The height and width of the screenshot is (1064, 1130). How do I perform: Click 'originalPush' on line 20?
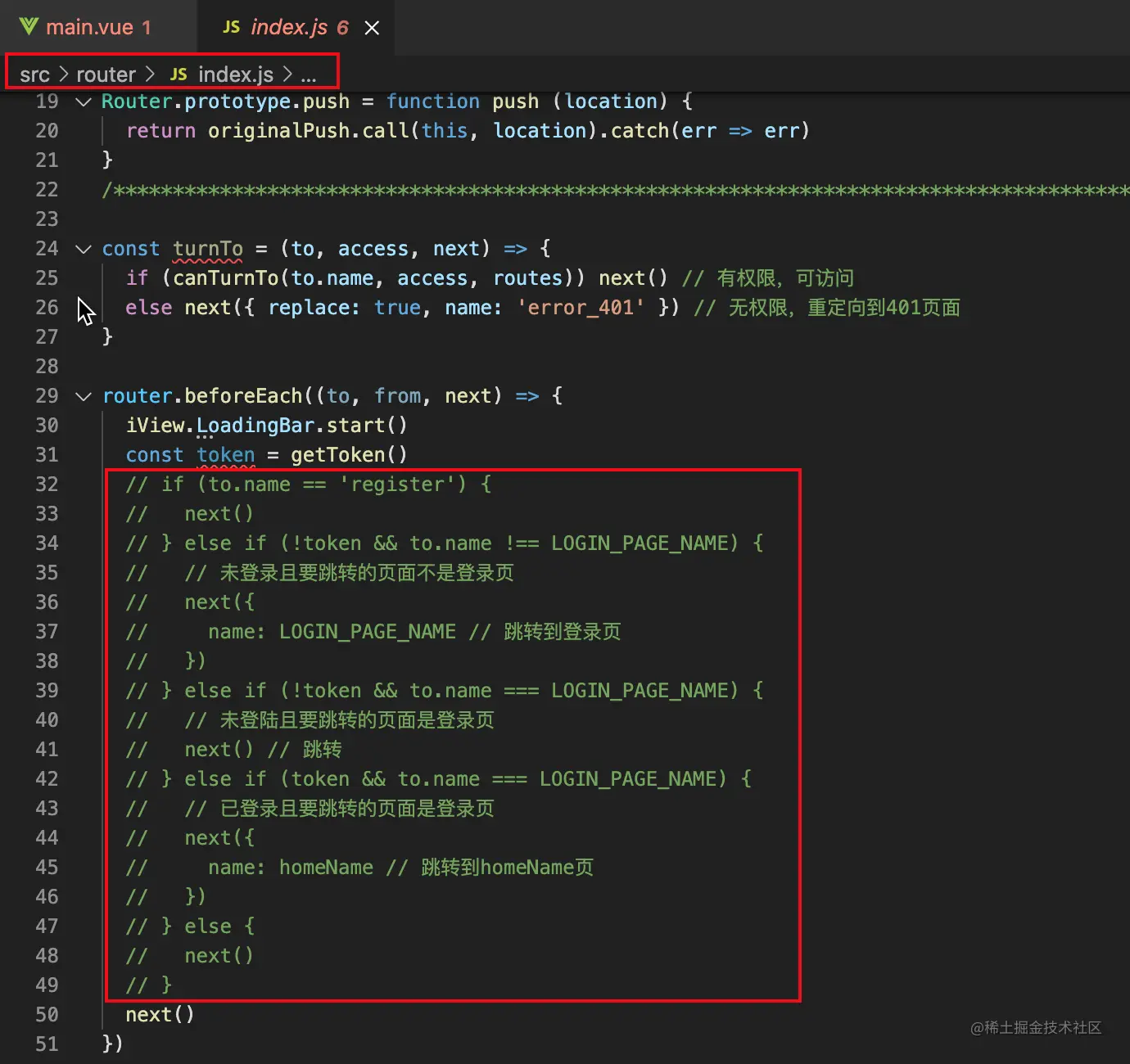[x=278, y=131]
